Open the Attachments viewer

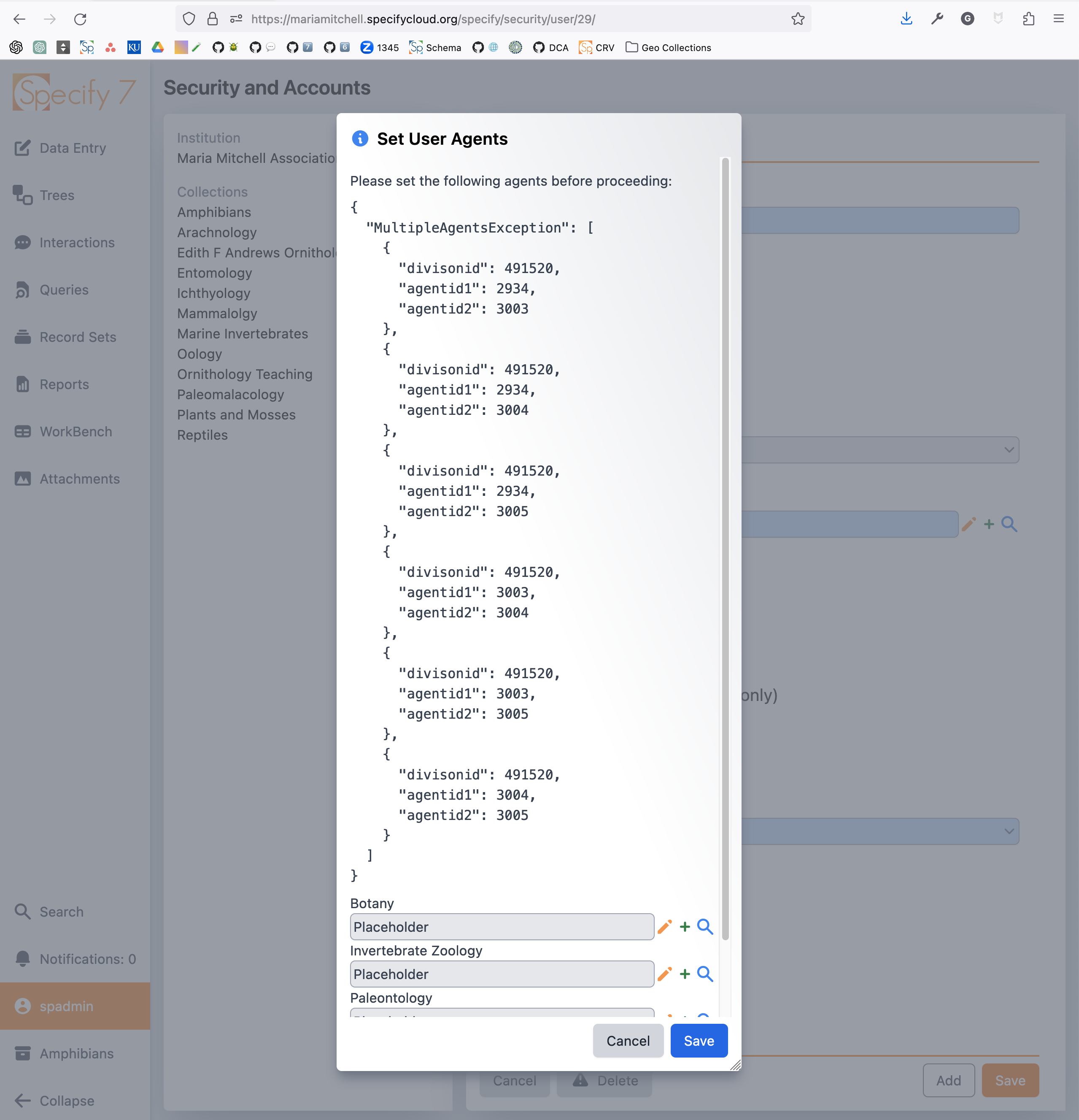[x=79, y=479]
